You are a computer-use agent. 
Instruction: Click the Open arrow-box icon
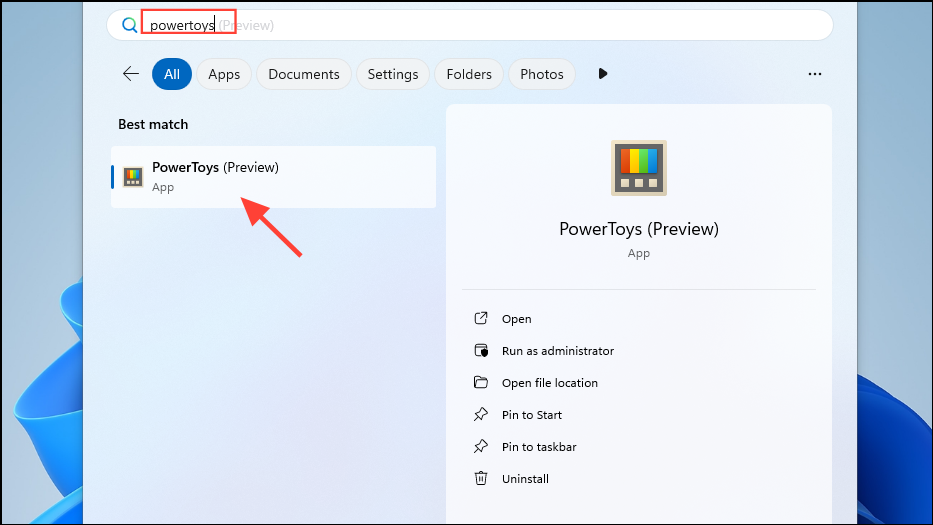coord(481,318)
